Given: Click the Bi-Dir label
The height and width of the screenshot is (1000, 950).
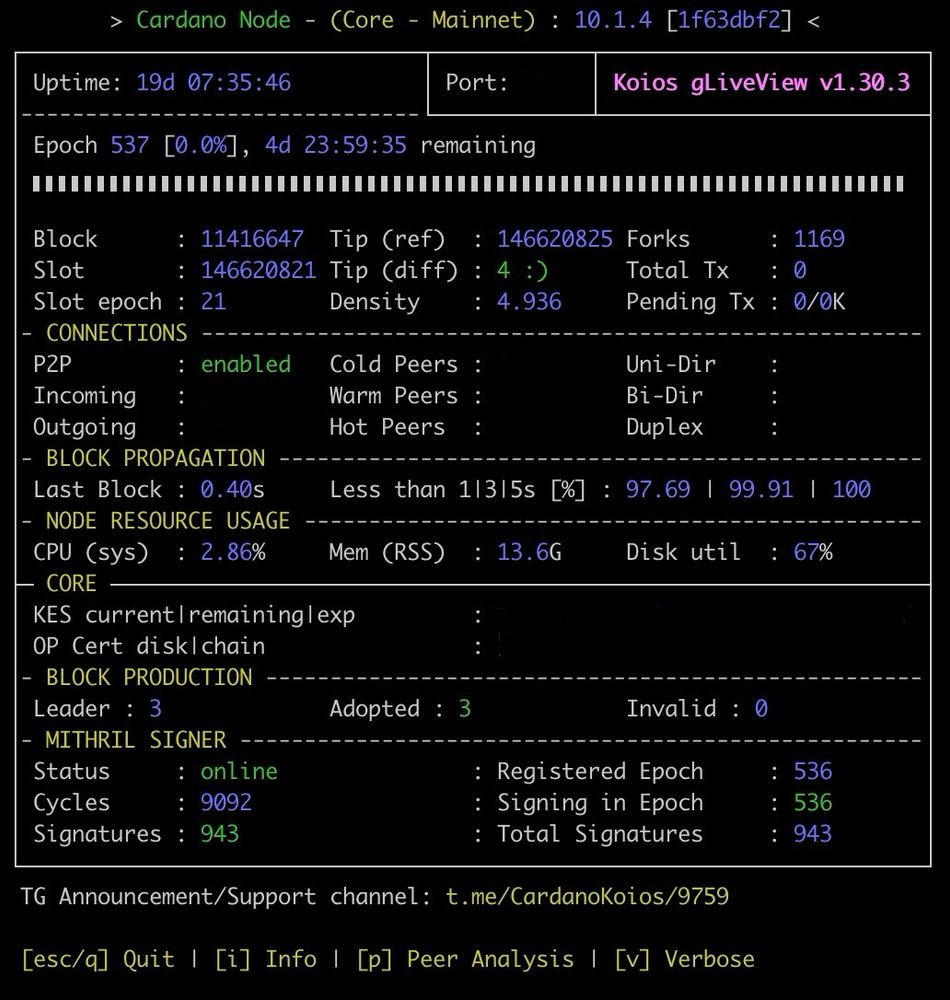Looking at the screenshot, I should point(664,395).
